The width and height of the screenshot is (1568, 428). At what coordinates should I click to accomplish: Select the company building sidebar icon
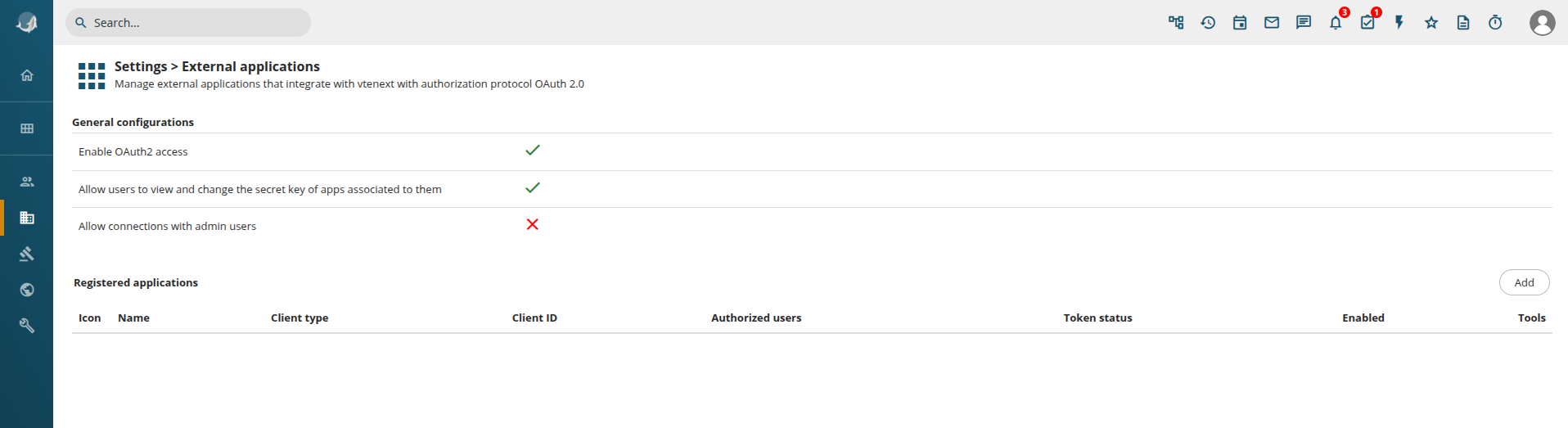(27, 218)
